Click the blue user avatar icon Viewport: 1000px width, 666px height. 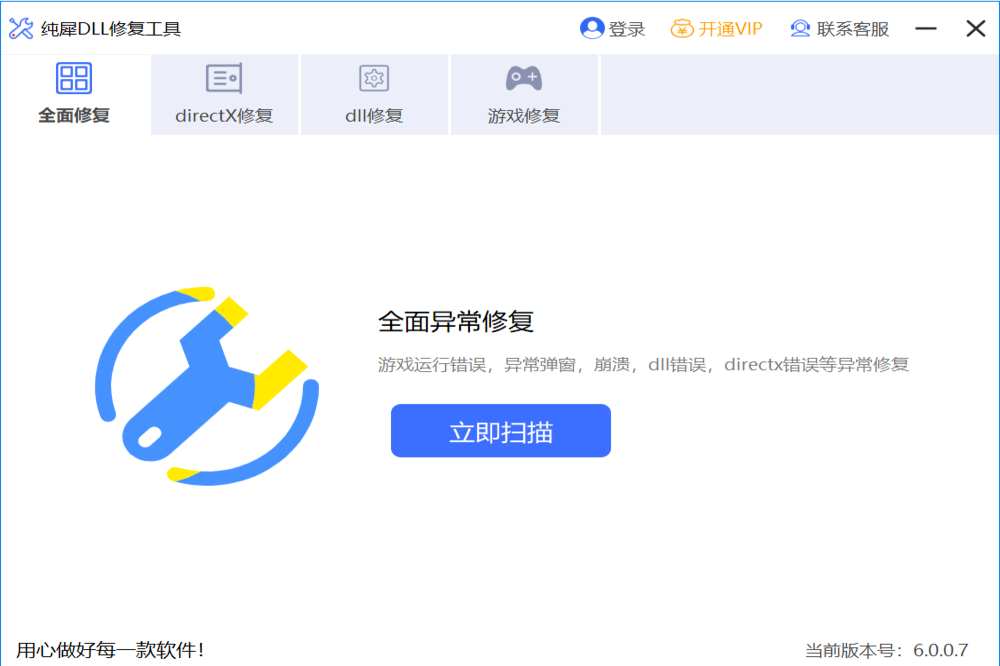[x=591, y=29]
